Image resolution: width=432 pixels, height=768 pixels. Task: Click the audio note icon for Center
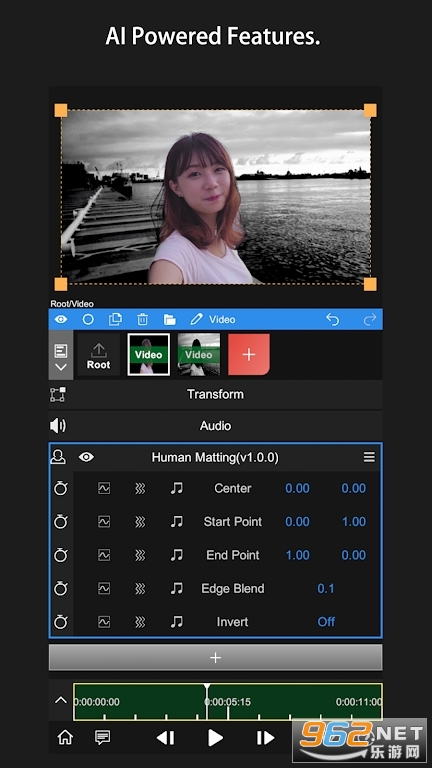pyautogui.click(x=177, y=488)
